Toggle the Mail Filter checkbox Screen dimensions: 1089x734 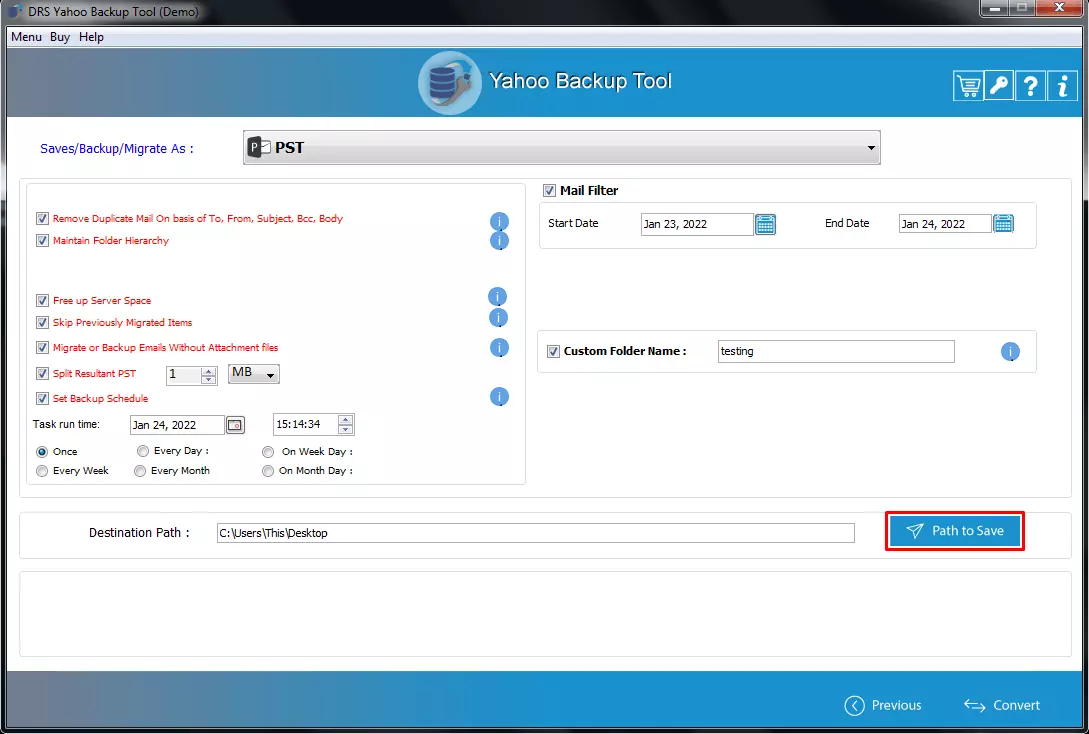[549, 190]
